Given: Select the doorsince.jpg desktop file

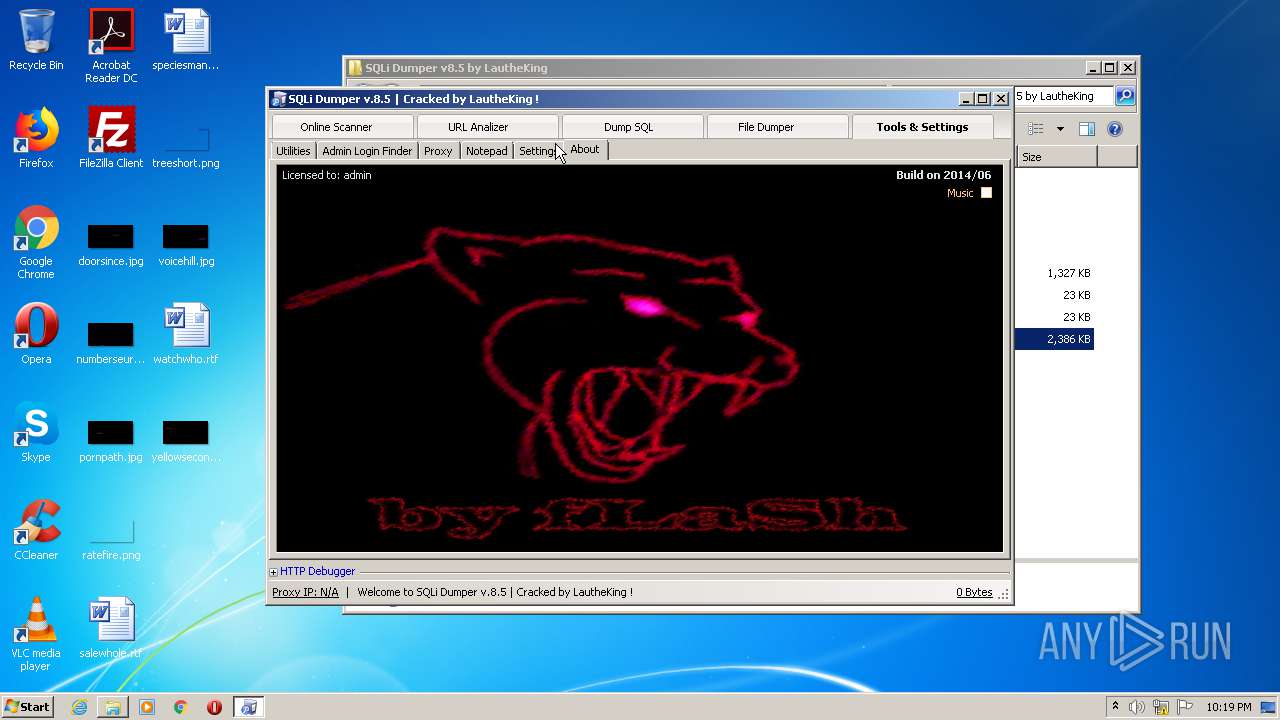Looking at the screenshot, I should click(x=111, y=245).
